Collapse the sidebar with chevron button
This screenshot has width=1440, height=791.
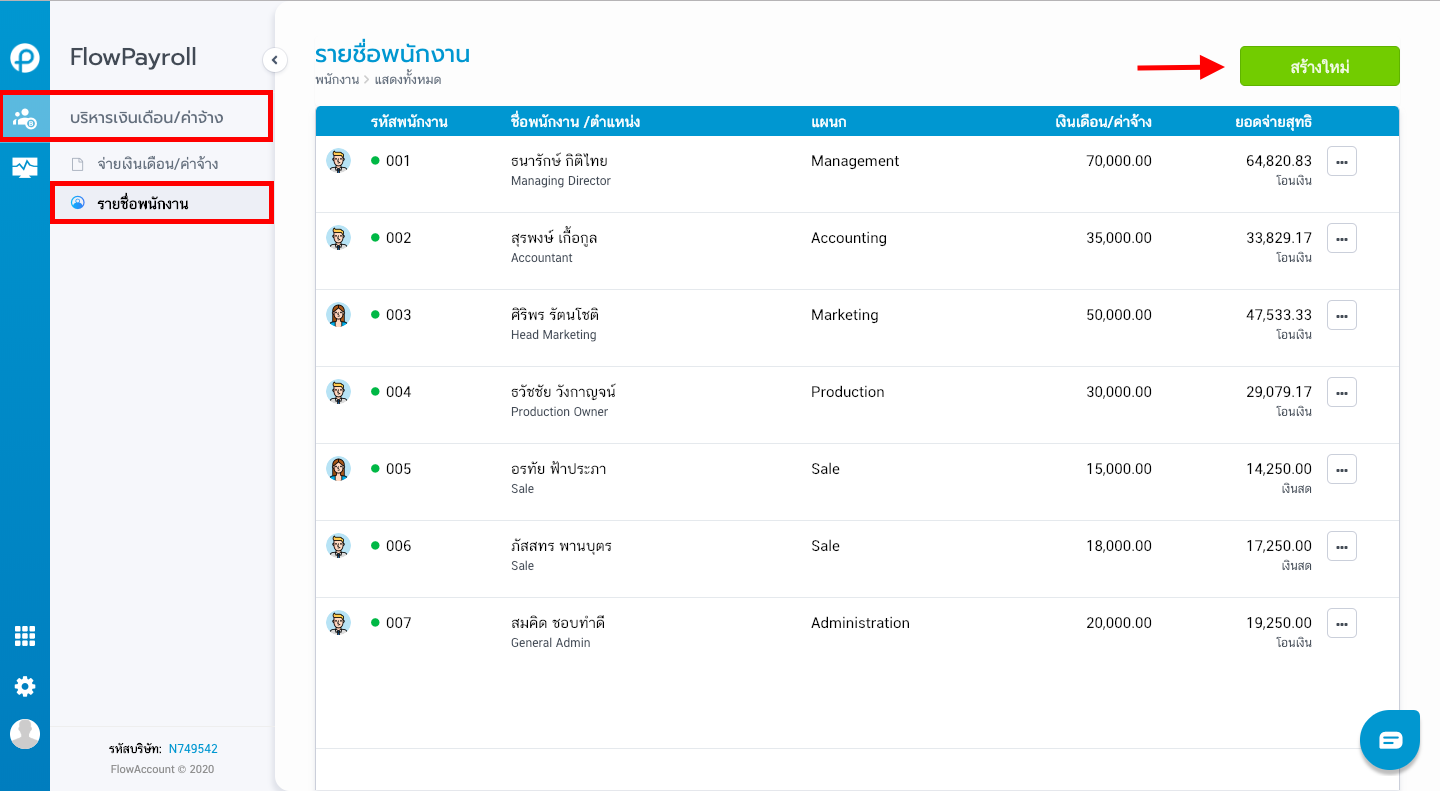click(x=275, y=60)
